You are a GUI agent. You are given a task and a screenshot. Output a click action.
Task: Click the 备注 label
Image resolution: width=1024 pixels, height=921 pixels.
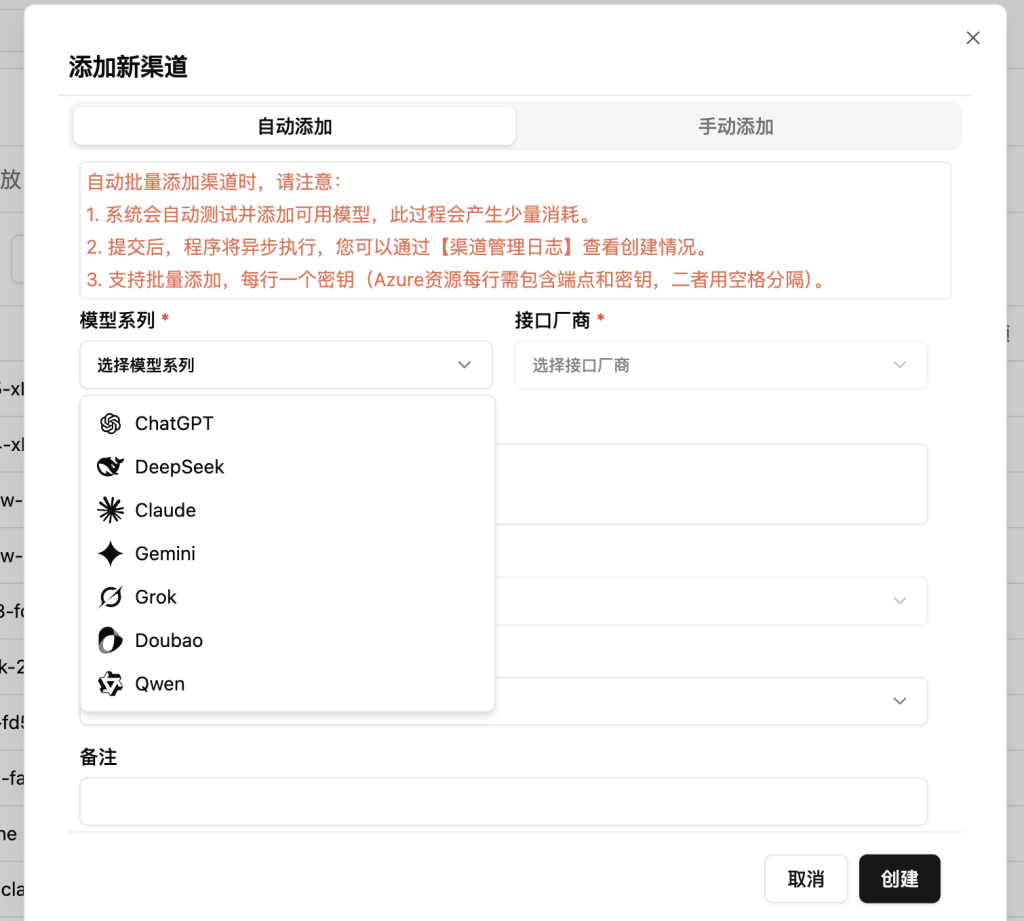point(99,757)
